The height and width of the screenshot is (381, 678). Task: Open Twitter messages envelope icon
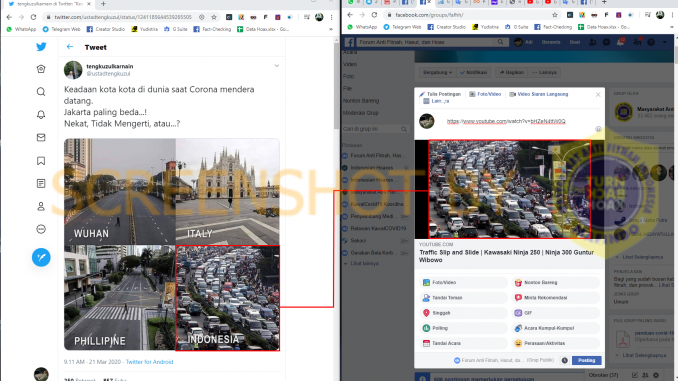(41, 138)
